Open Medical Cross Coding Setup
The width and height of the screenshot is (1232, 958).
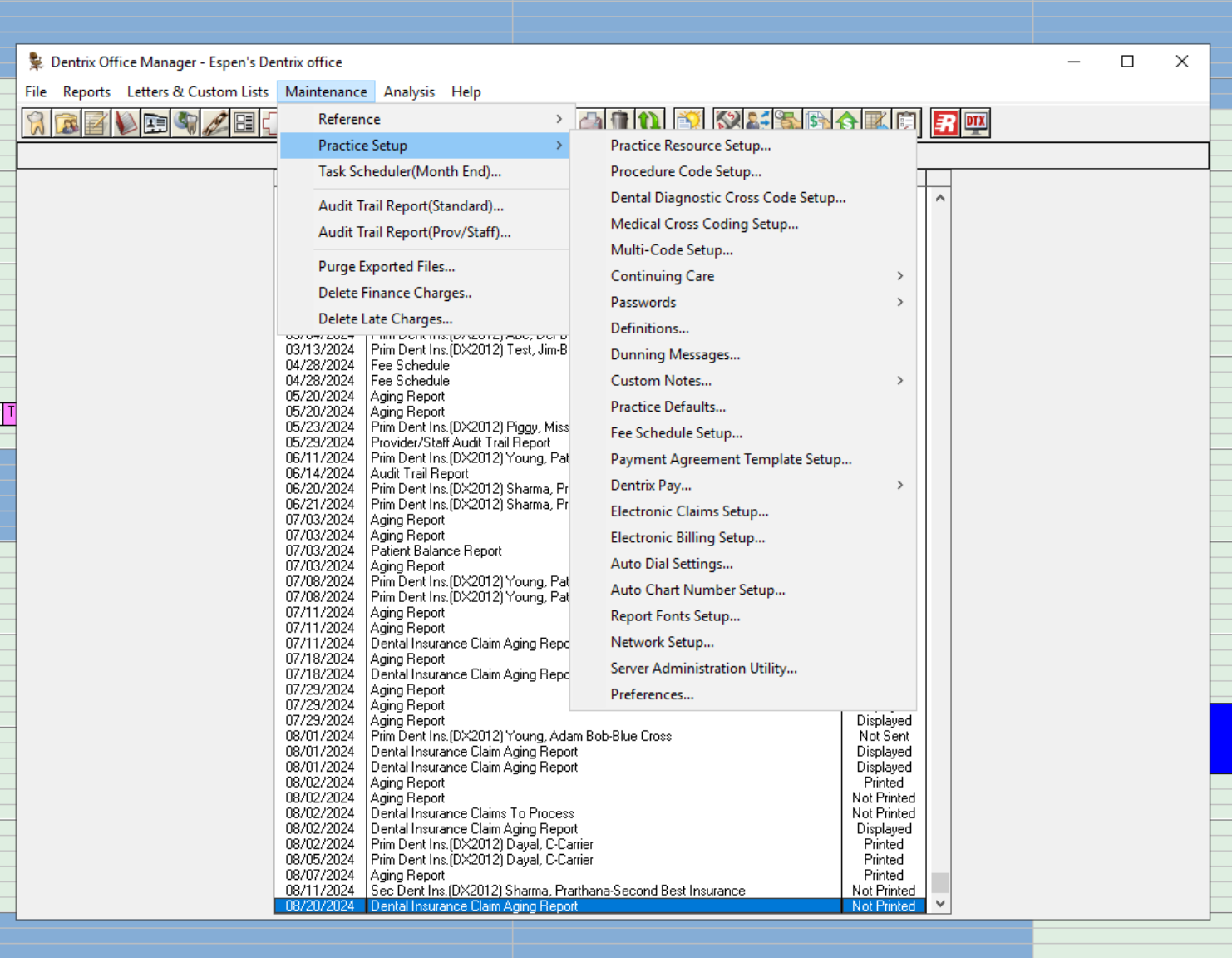(743, 224)
